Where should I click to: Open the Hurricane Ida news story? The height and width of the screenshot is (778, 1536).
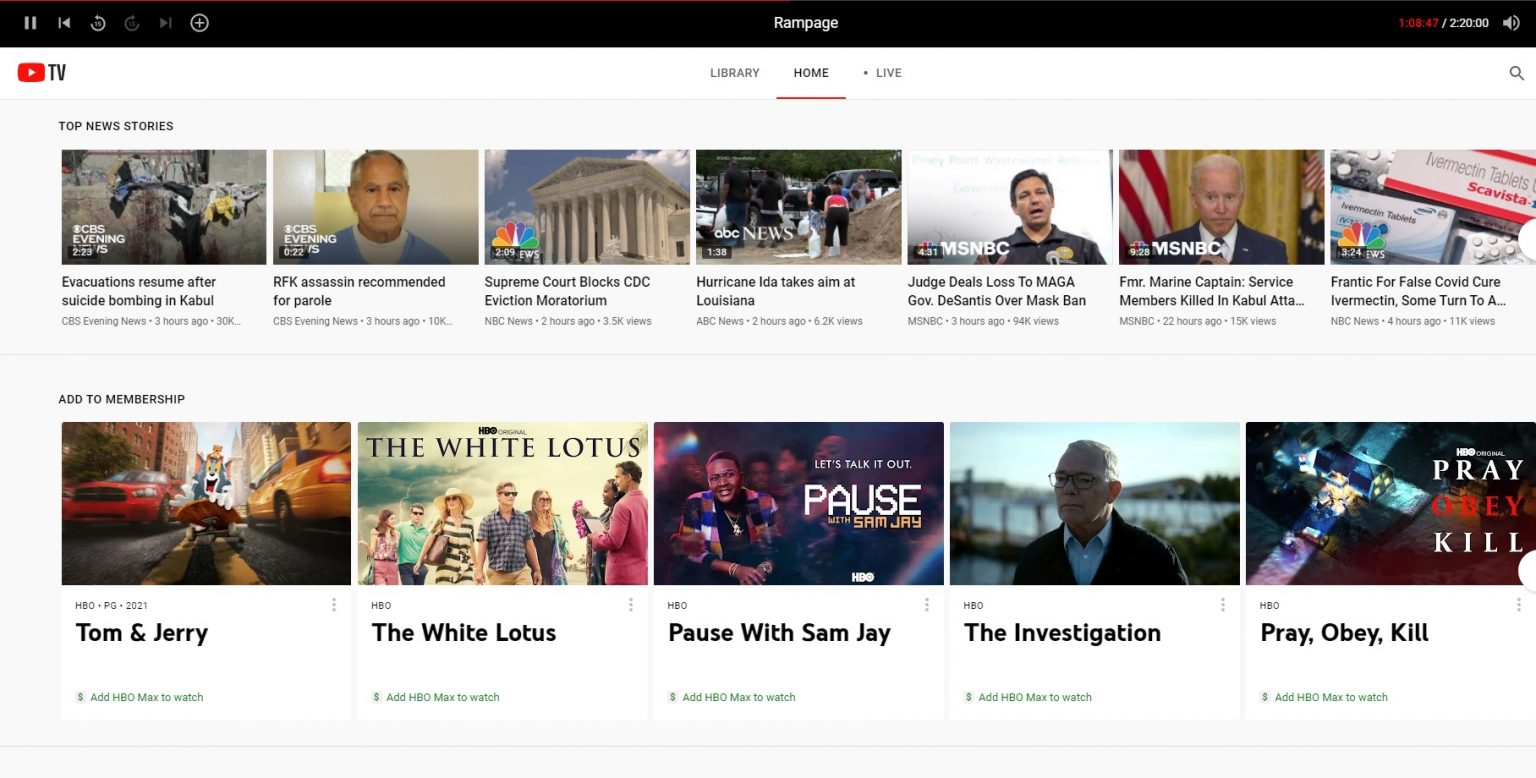click(798, 206)
